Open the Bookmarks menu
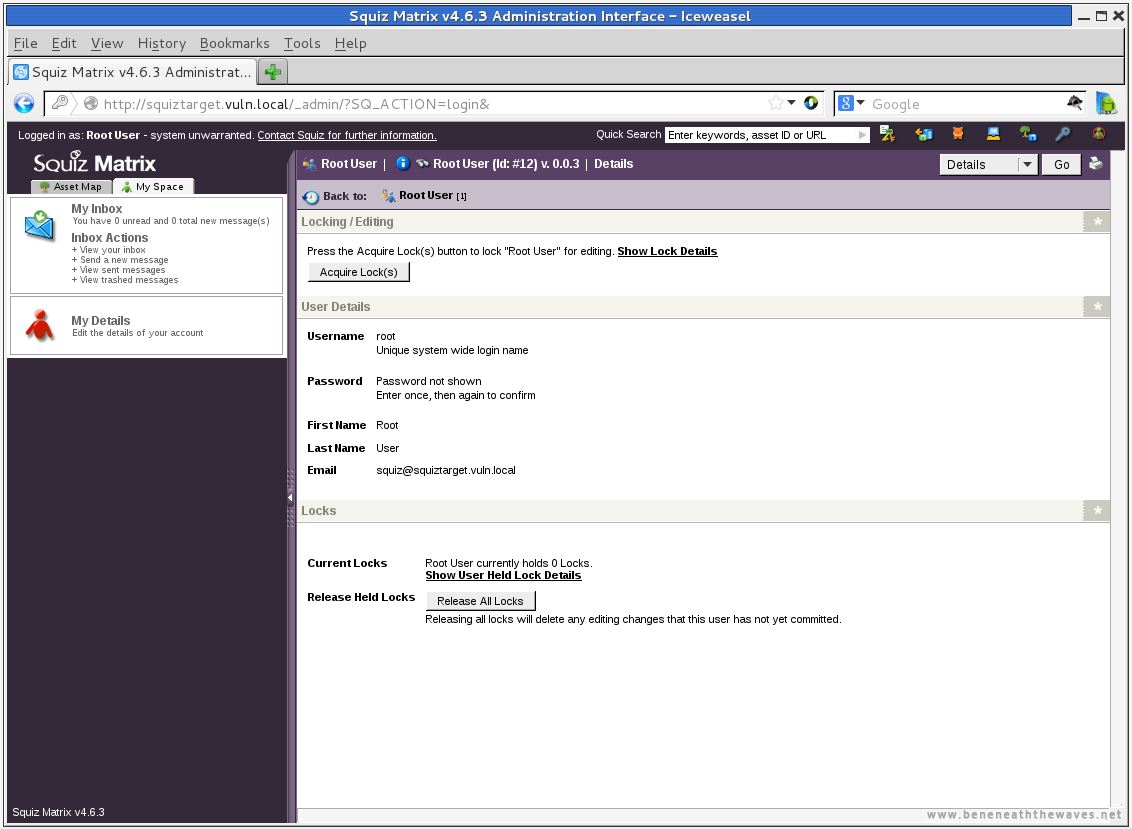This screenshot has width=1132, height=829. tap(235, 43)
